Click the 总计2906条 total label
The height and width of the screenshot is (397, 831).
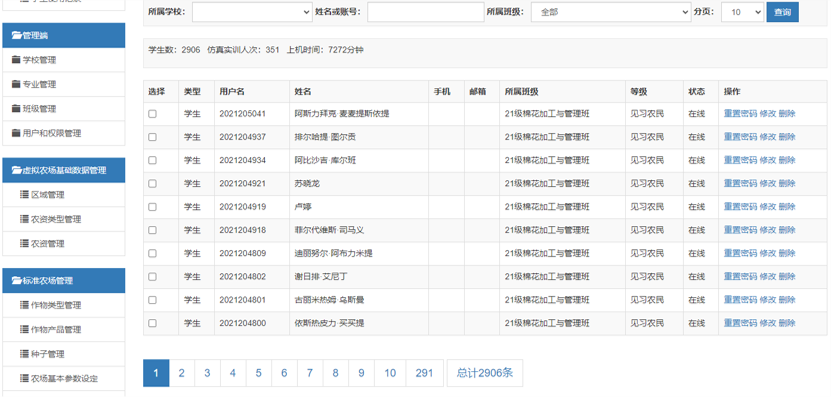point(485,373)
